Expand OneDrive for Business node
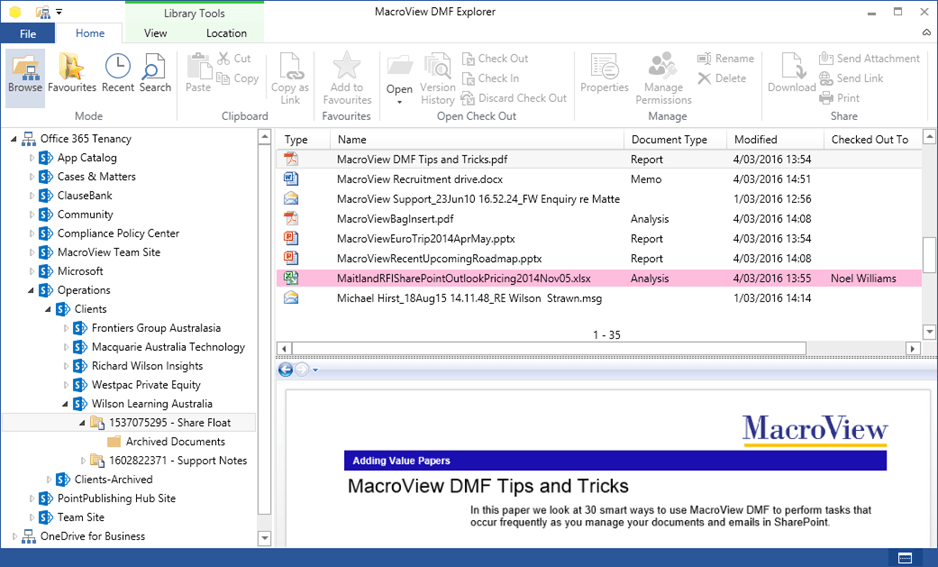 tap(14, 536)
